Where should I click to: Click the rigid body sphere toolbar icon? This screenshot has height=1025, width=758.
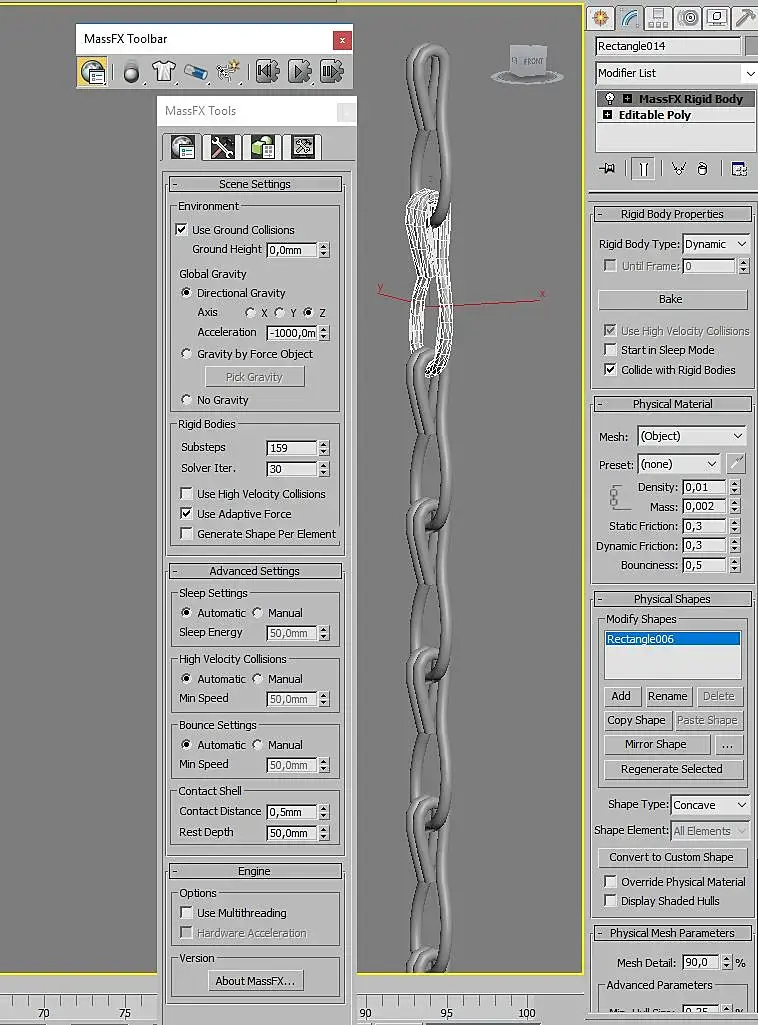131,73
